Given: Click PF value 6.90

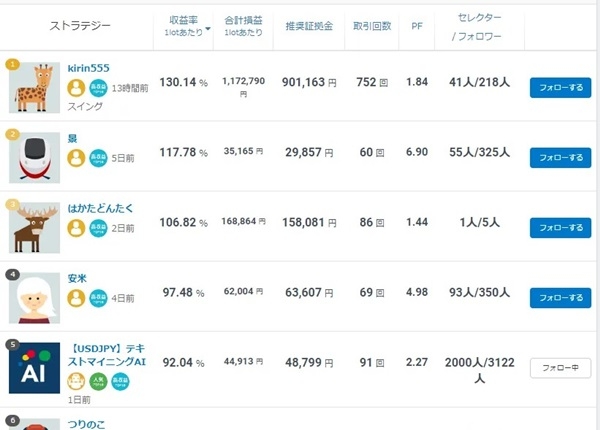Looking at the screenshot, I should [x=417, y=152].
